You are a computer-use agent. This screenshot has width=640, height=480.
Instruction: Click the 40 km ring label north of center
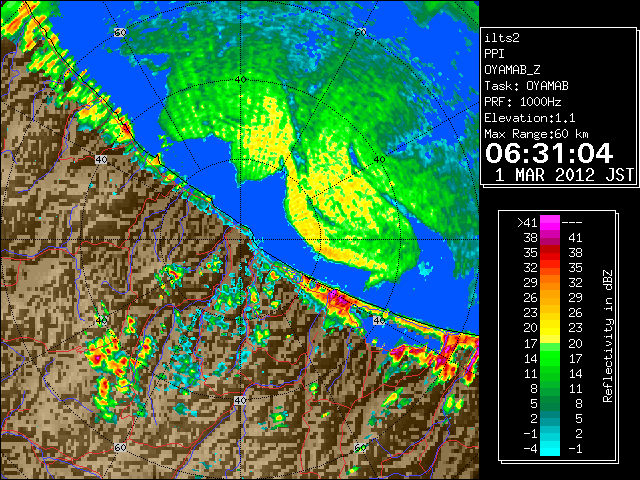[x=241, y=80]
